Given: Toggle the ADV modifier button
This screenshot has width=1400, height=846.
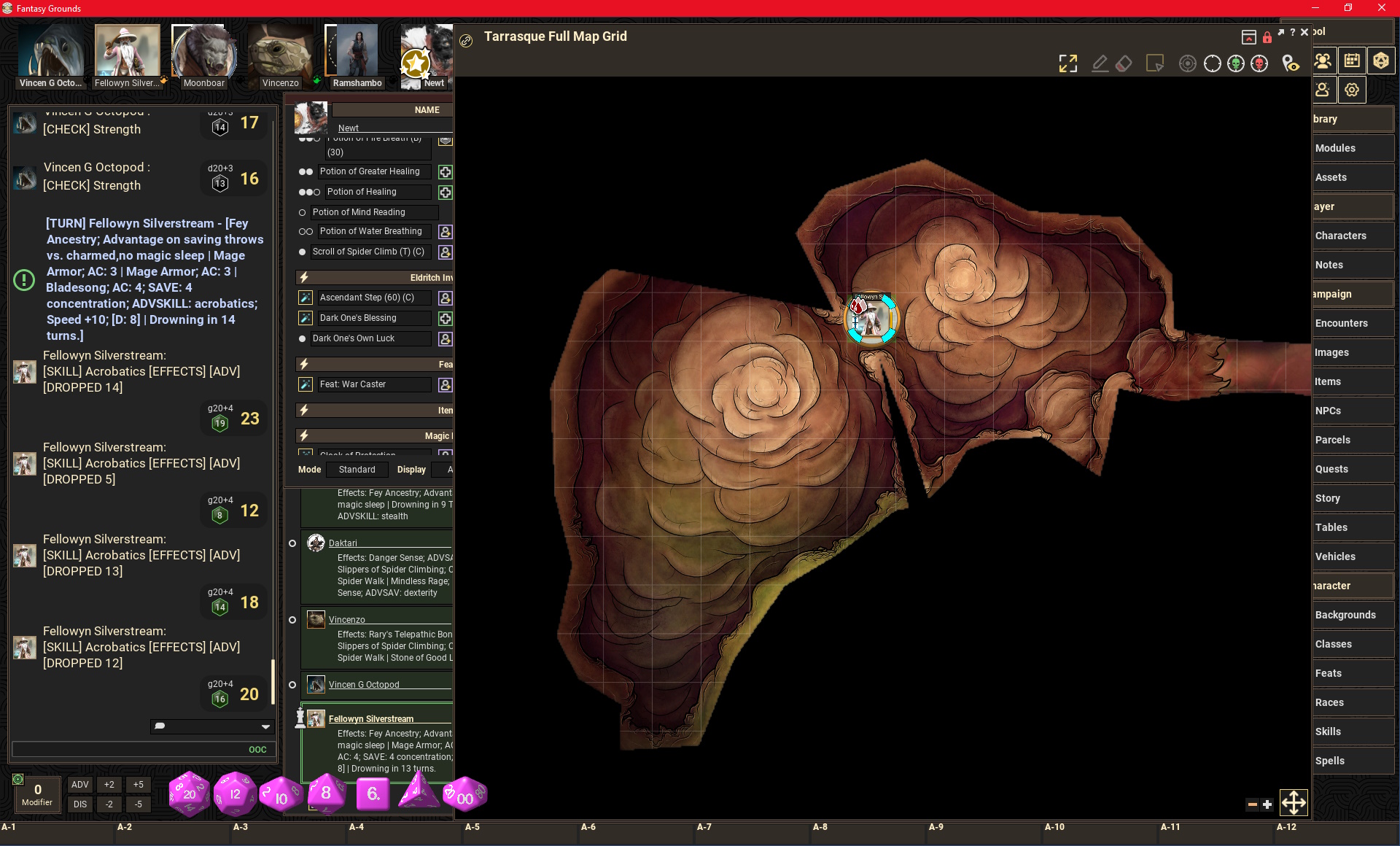Looking at the screenshot, I should click(80, 785).
